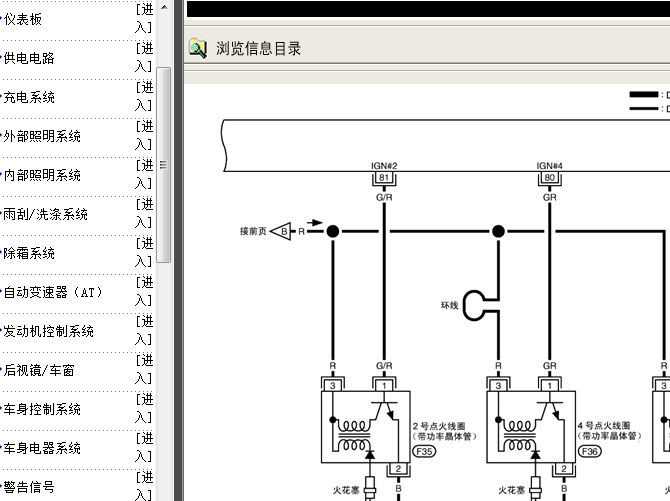This screenshot has width=670, height=501.
Task: Click [进入] link beside 自动变速器（AT）
Action: click(144, 291)
